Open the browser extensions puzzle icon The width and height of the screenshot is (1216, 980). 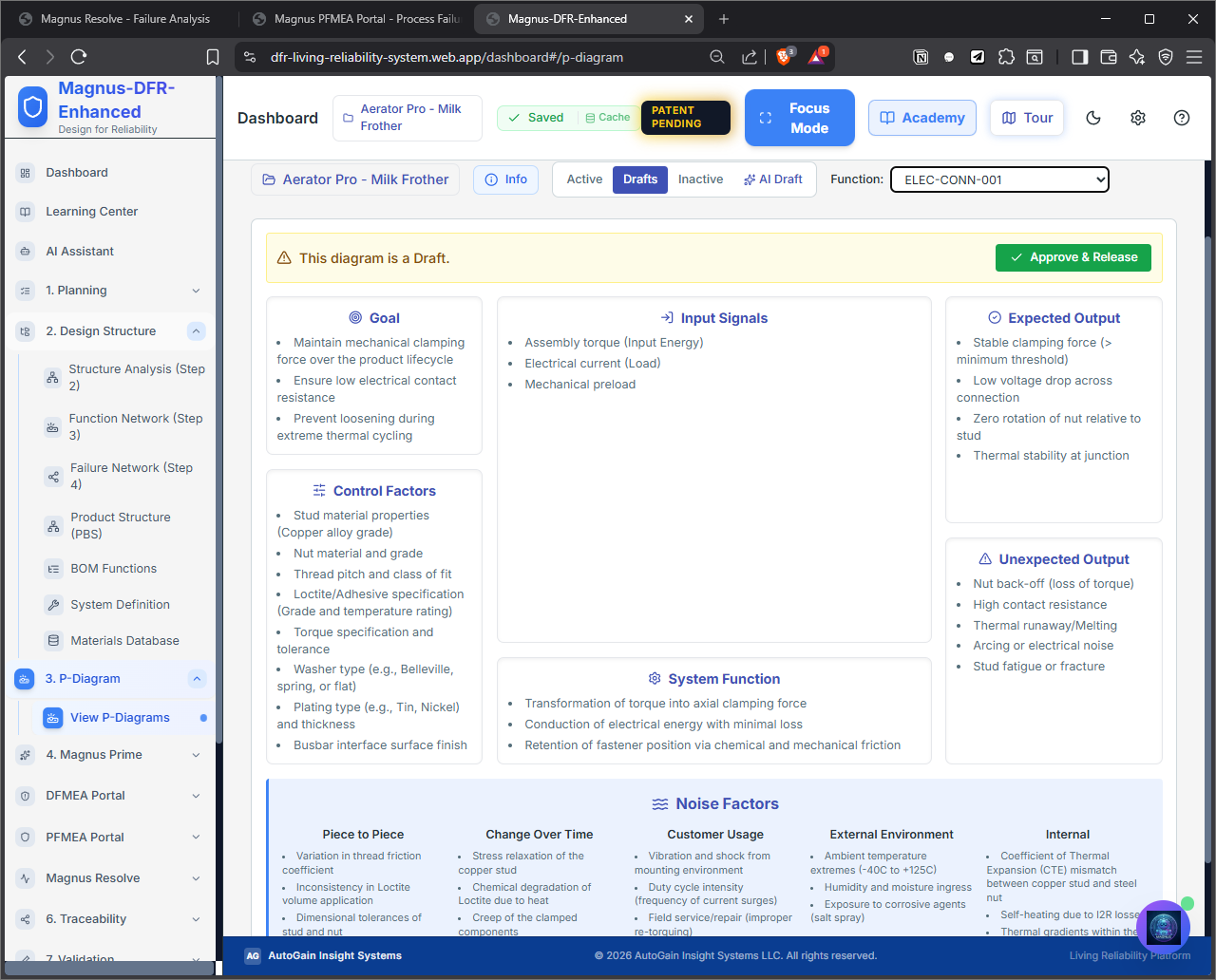(1006, 57)
